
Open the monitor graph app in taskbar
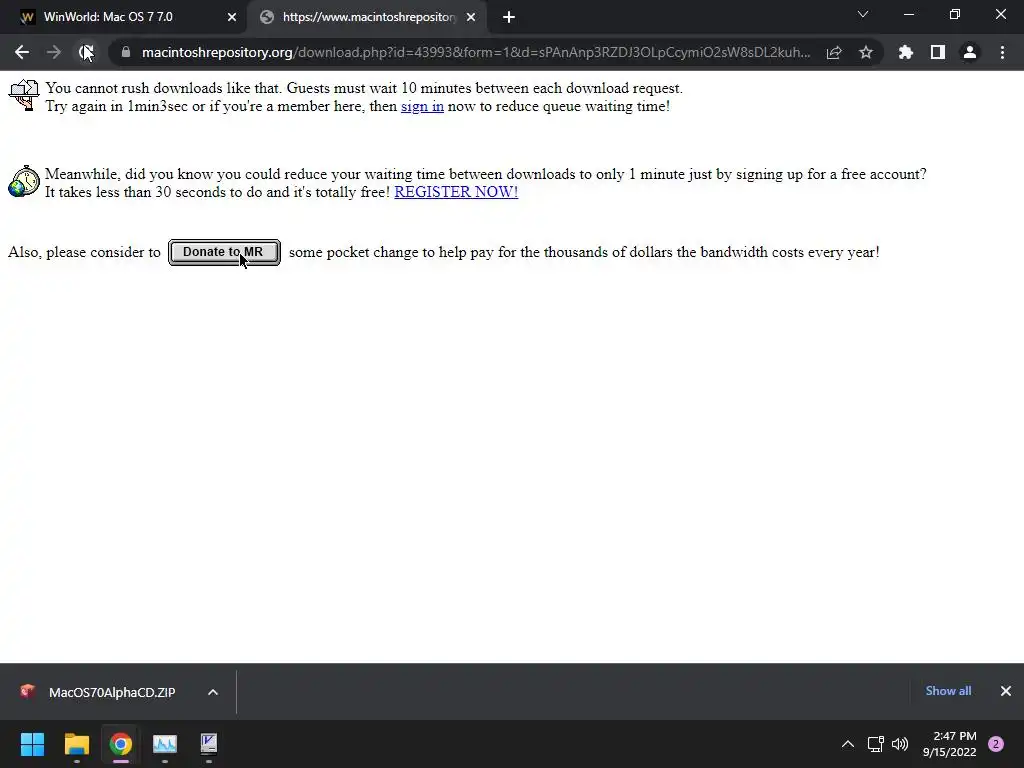click(165, 744)
